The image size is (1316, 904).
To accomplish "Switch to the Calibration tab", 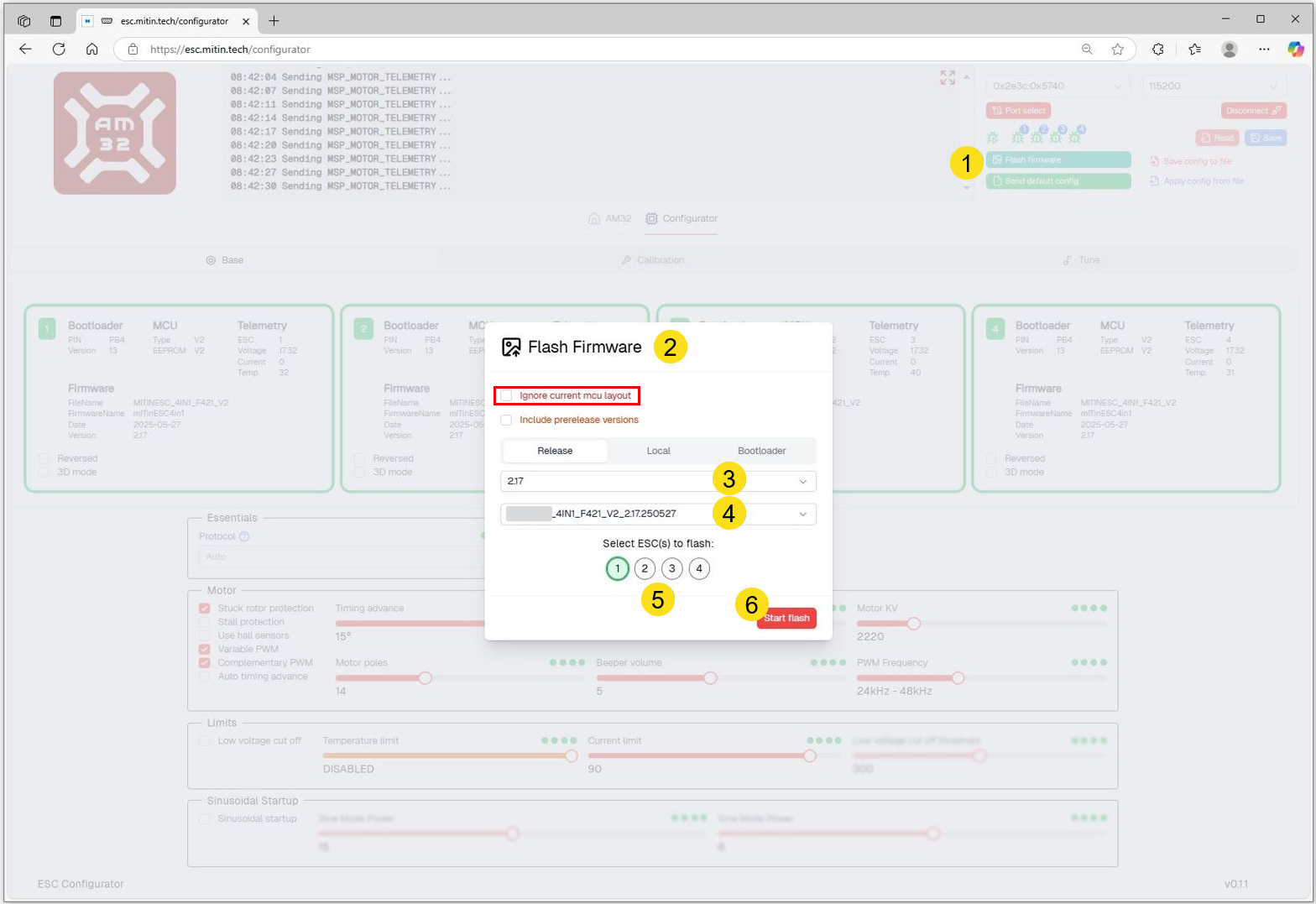I will pyautogui.click(x=652, y=260).
